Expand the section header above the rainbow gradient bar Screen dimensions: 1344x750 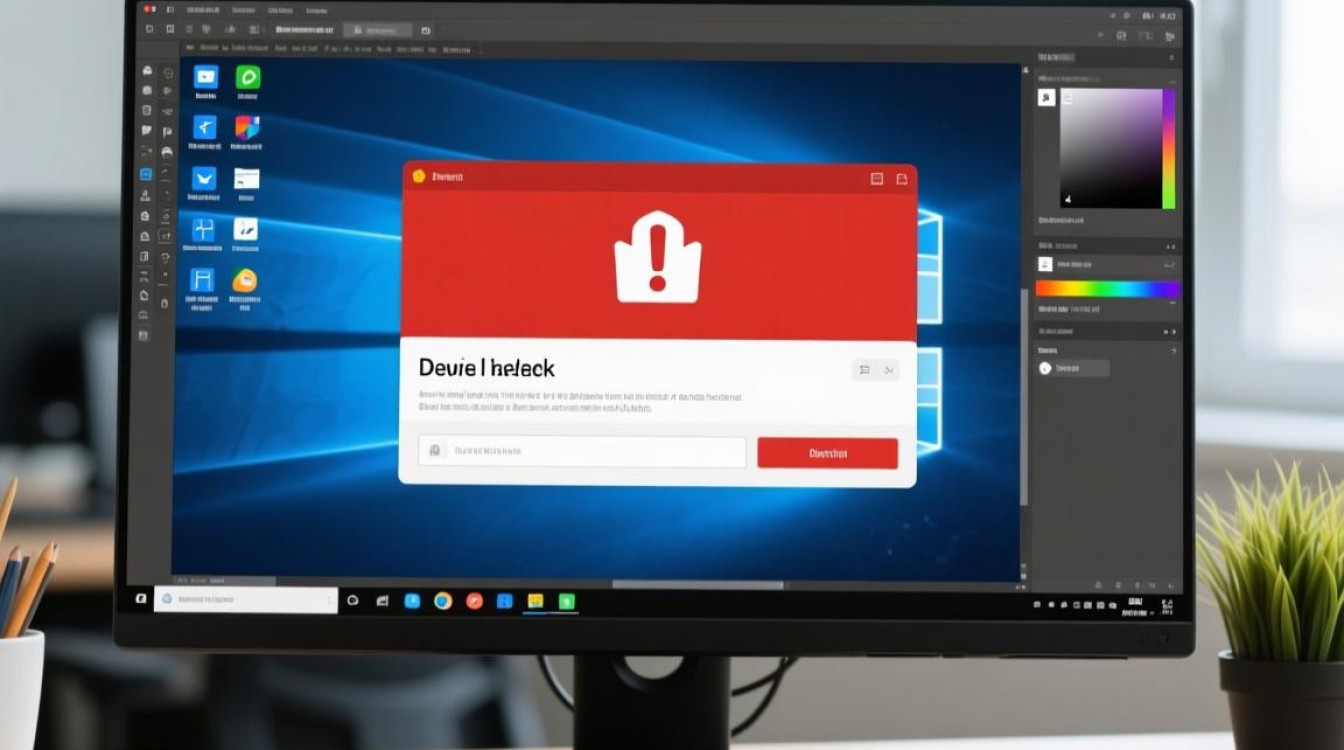click(x=1171, y=245)
